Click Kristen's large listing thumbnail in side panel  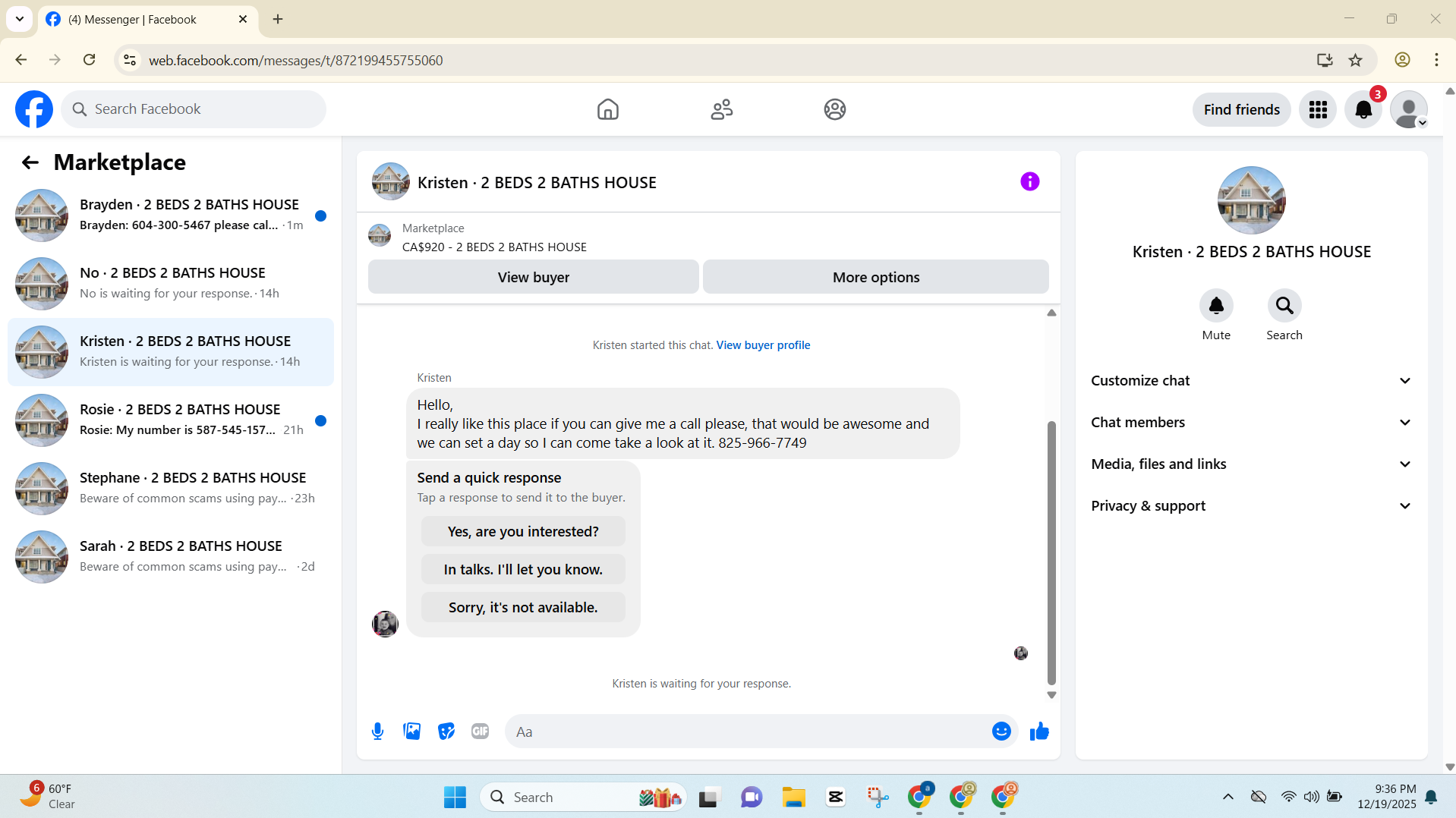click(x=1251, y=200)
